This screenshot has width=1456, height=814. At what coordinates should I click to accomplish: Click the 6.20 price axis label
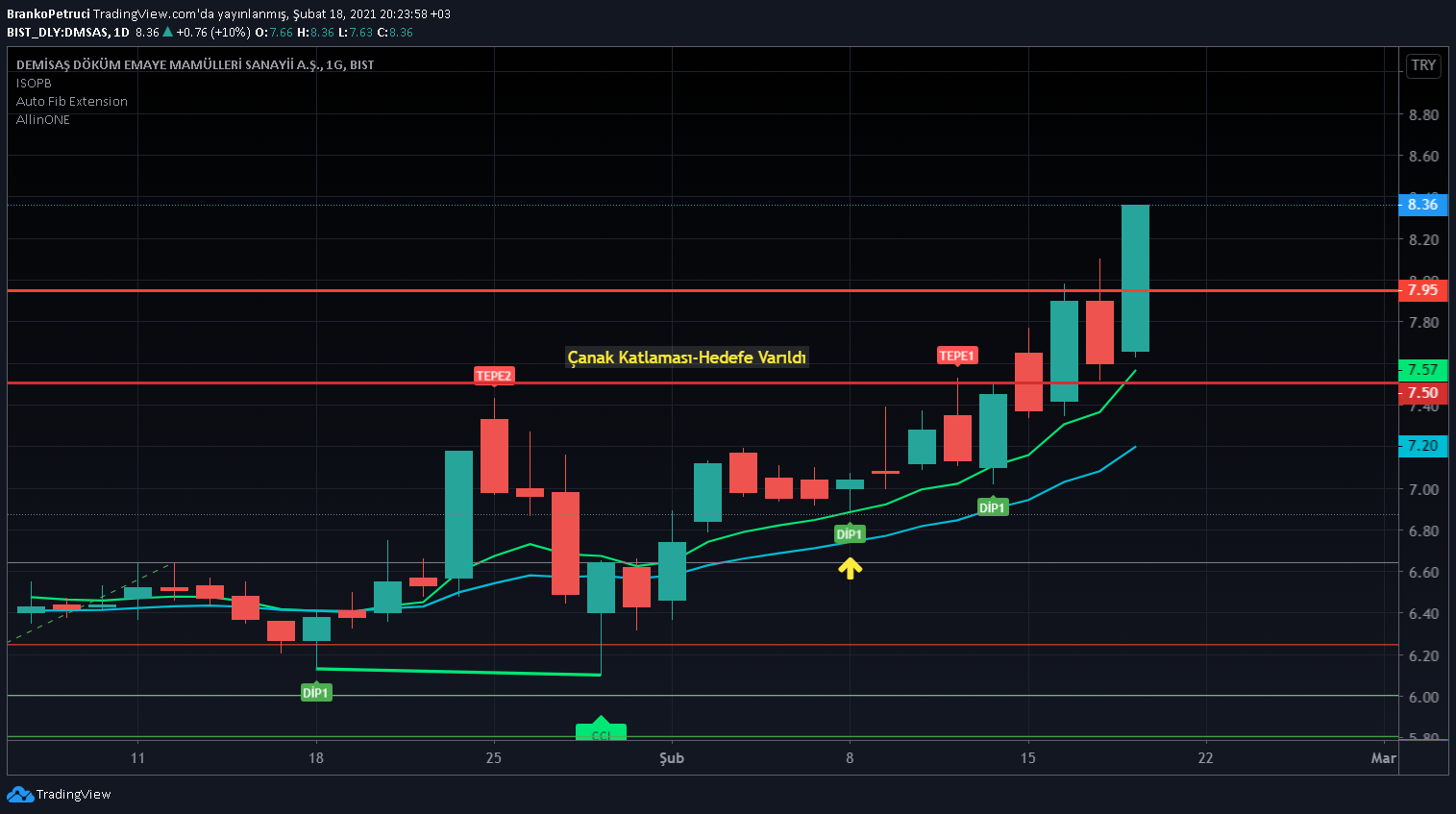pos(1423,656)
